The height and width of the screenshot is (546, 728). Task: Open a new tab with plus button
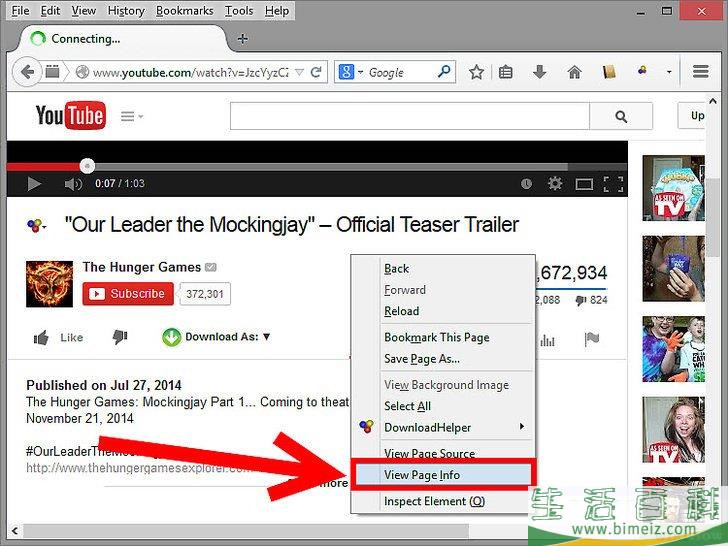coord(242,39)
